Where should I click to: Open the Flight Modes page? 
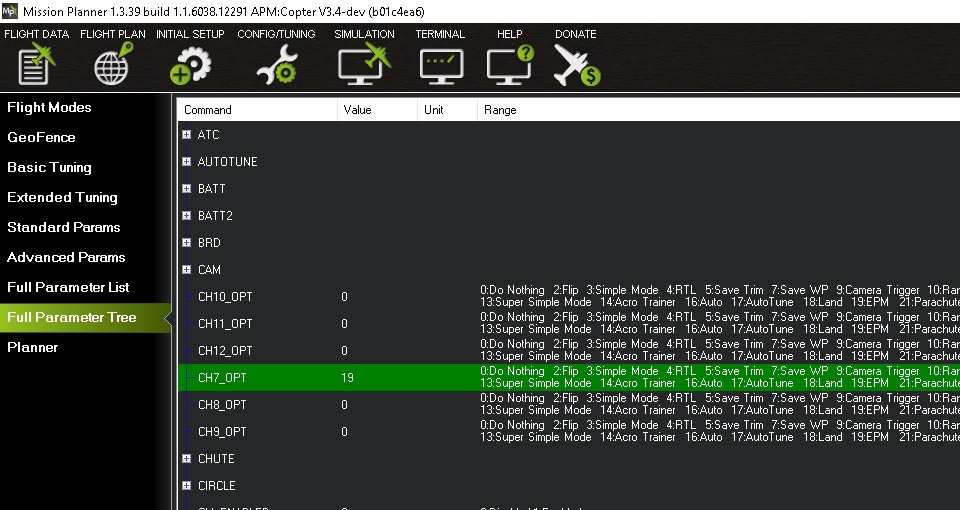(49, 107)
